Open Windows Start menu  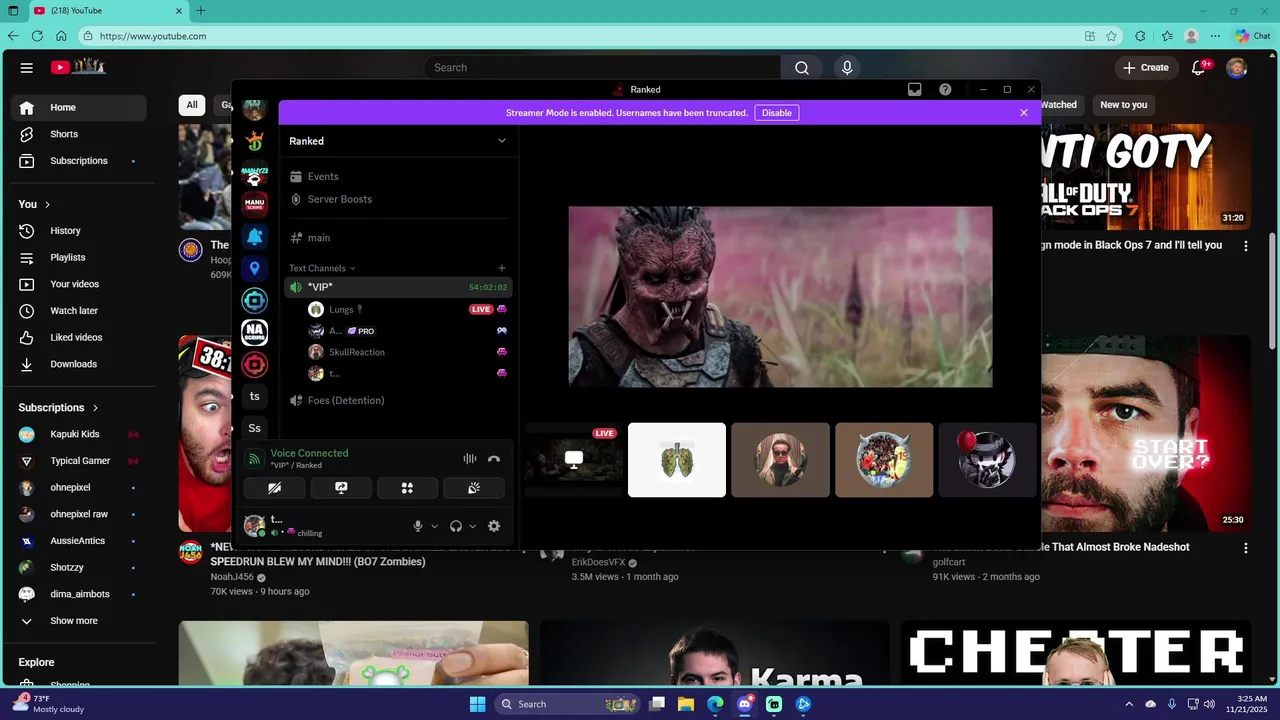477,704
